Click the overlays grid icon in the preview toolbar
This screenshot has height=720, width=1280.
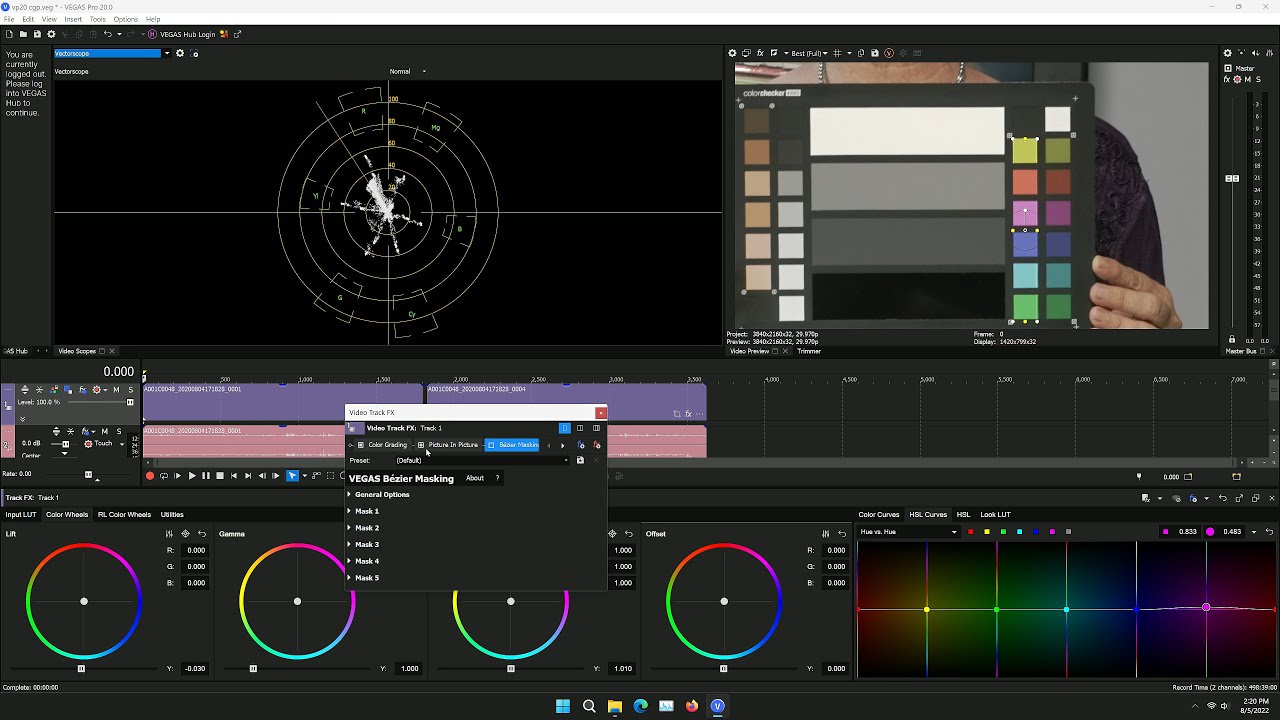tap(837, 53)
